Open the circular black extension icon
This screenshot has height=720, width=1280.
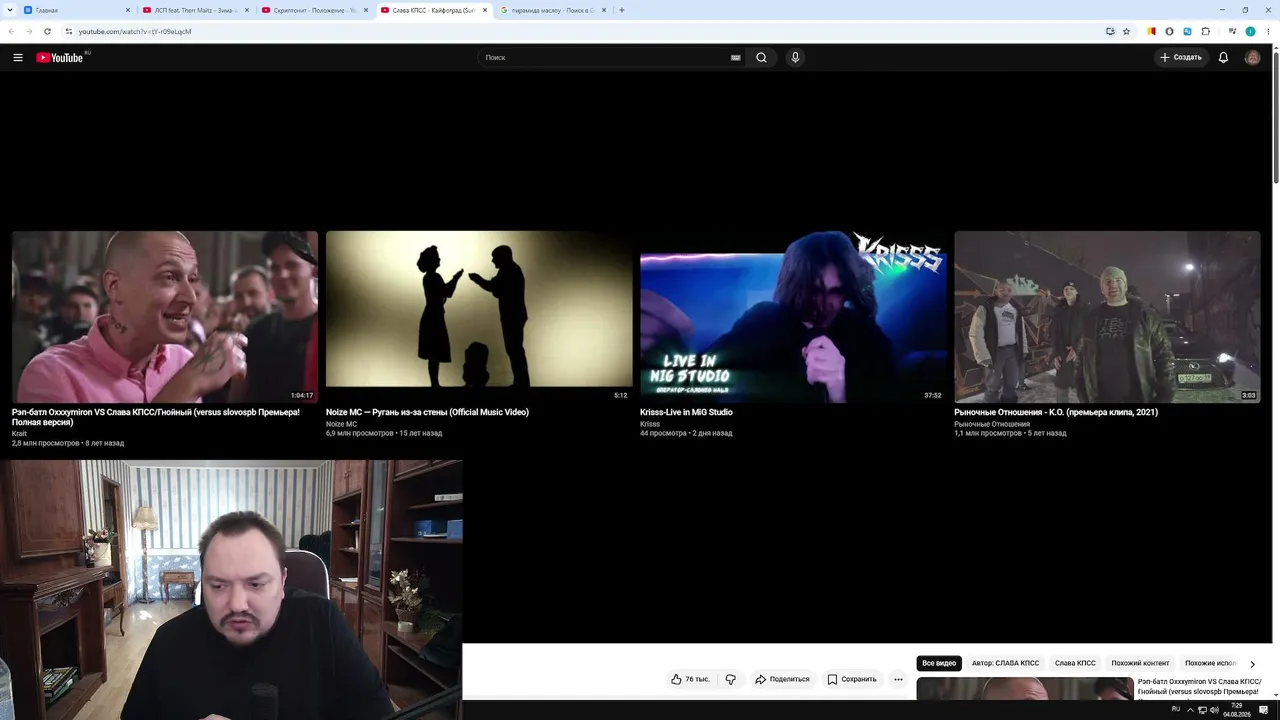[1170, 31]
